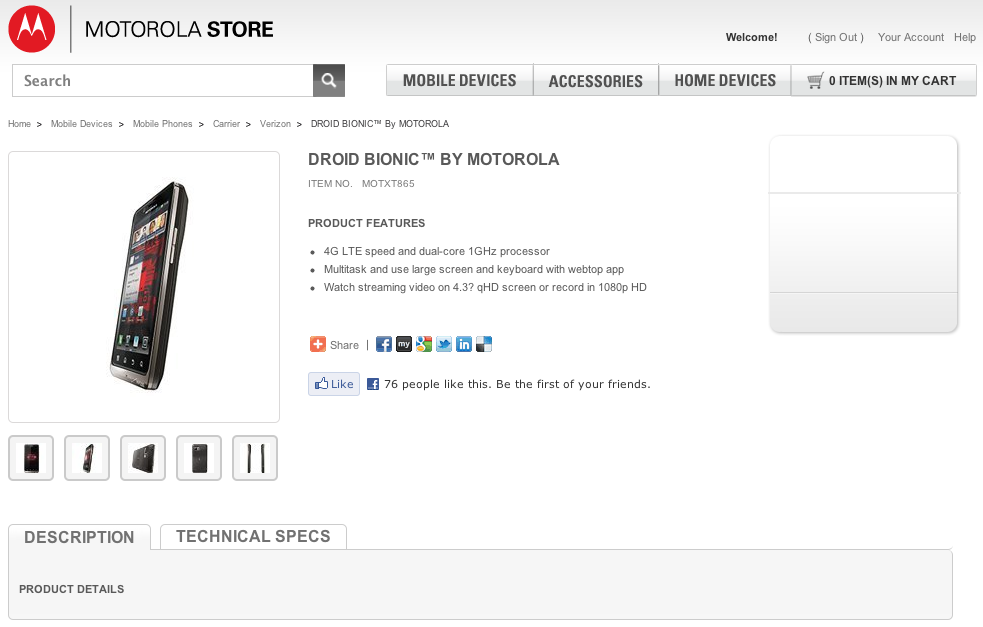Click the Sign Out link
Screen dimensions: 983x627
click(x=836, y=37)
